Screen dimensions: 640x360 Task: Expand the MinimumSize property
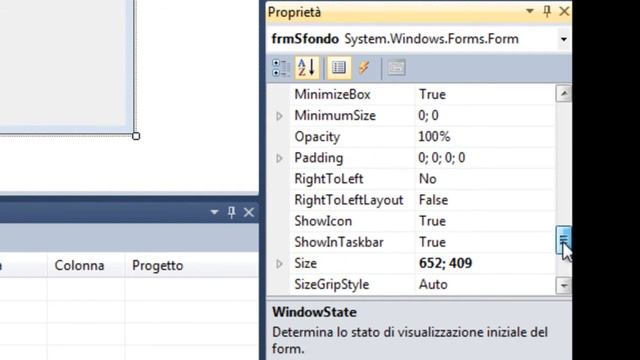[280, 116]
